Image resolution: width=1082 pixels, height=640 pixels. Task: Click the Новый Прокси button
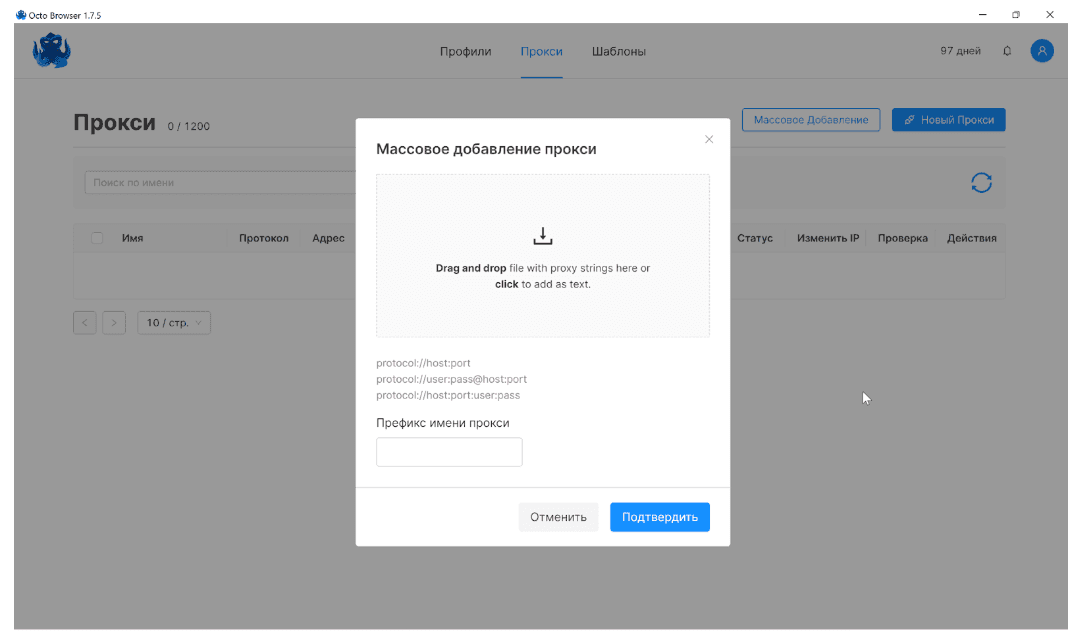coord(948,120)
